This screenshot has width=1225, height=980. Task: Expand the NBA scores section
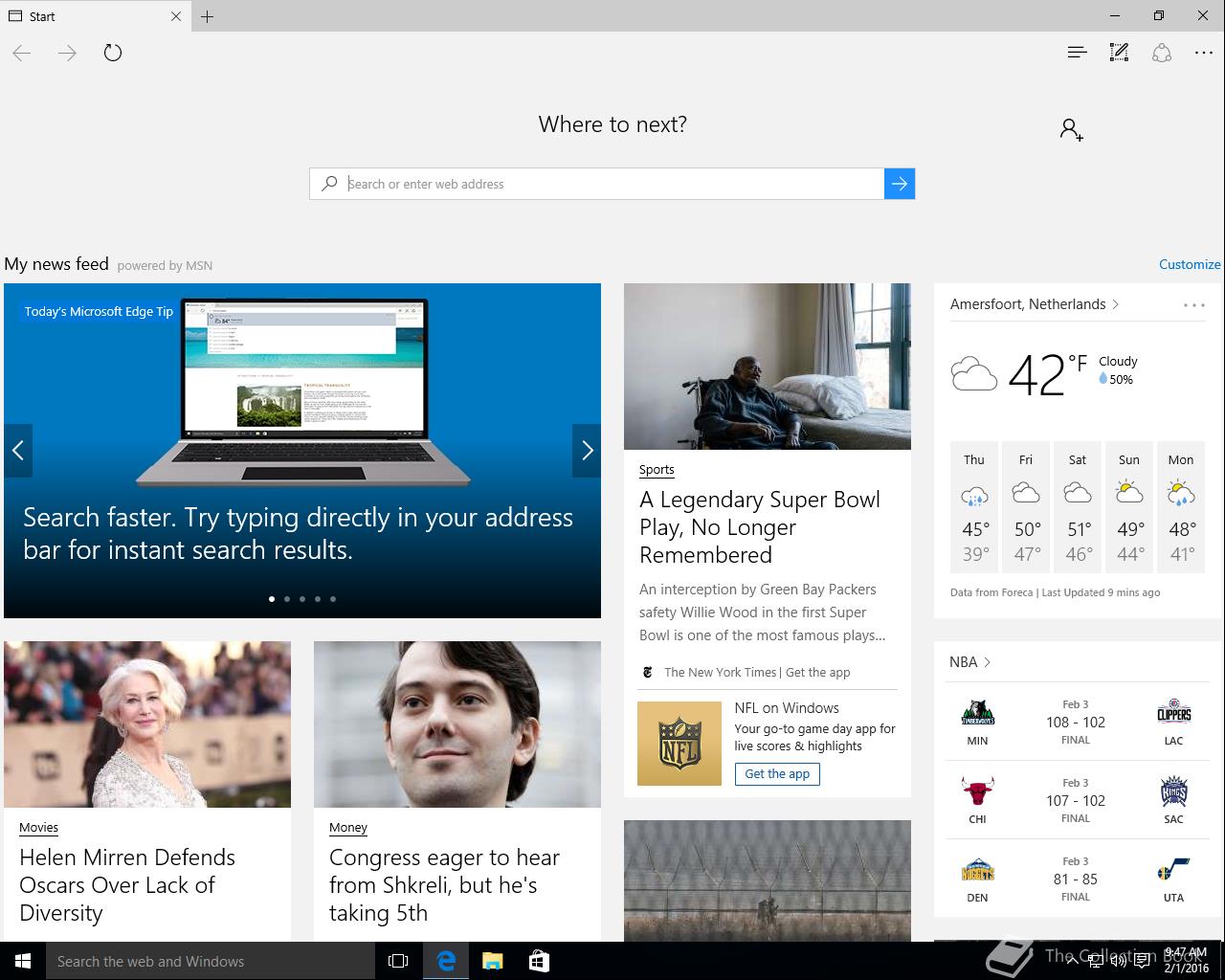click(x=969, y=662)
